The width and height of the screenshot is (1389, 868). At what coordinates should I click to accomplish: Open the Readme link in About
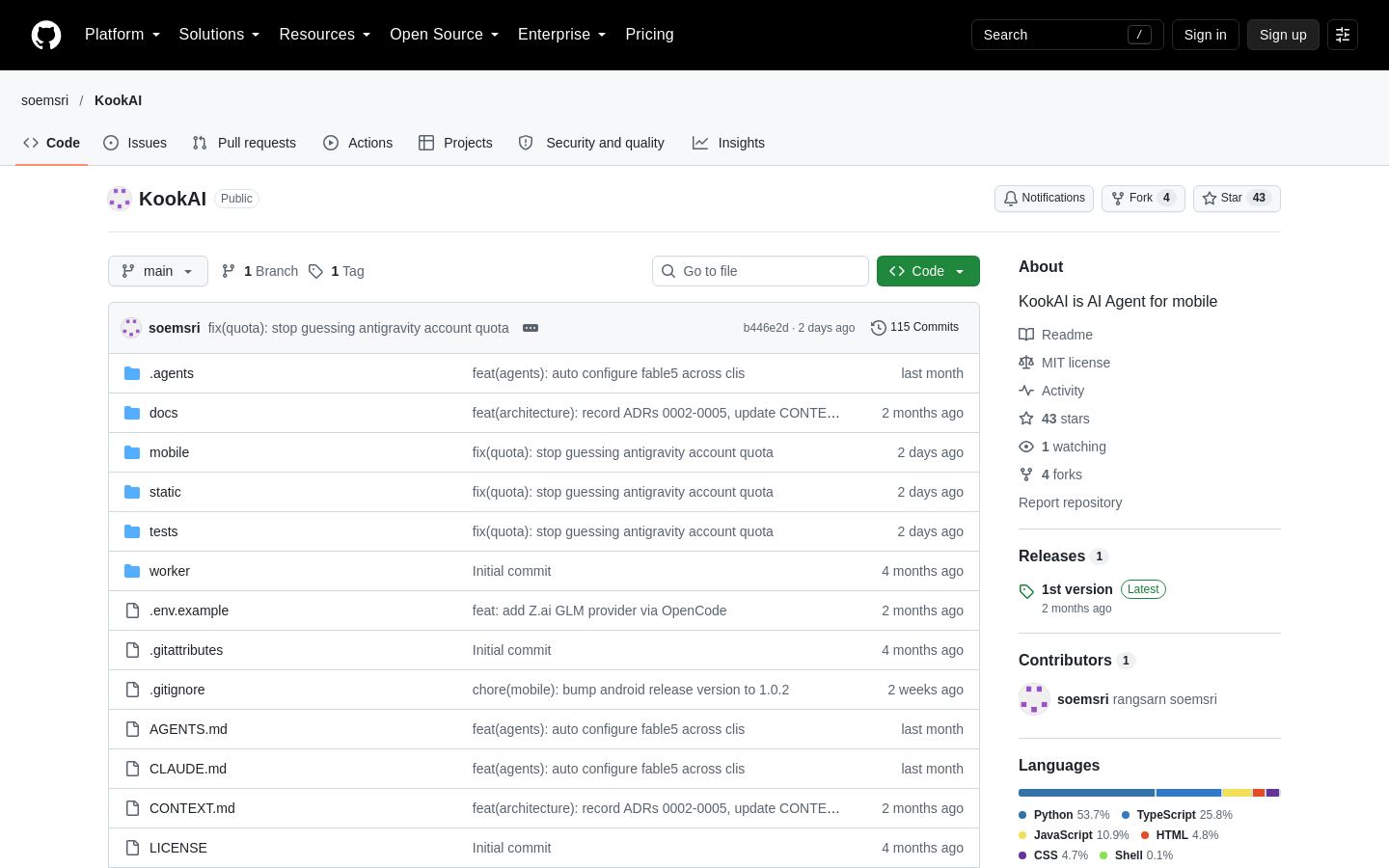point(1056,335)
